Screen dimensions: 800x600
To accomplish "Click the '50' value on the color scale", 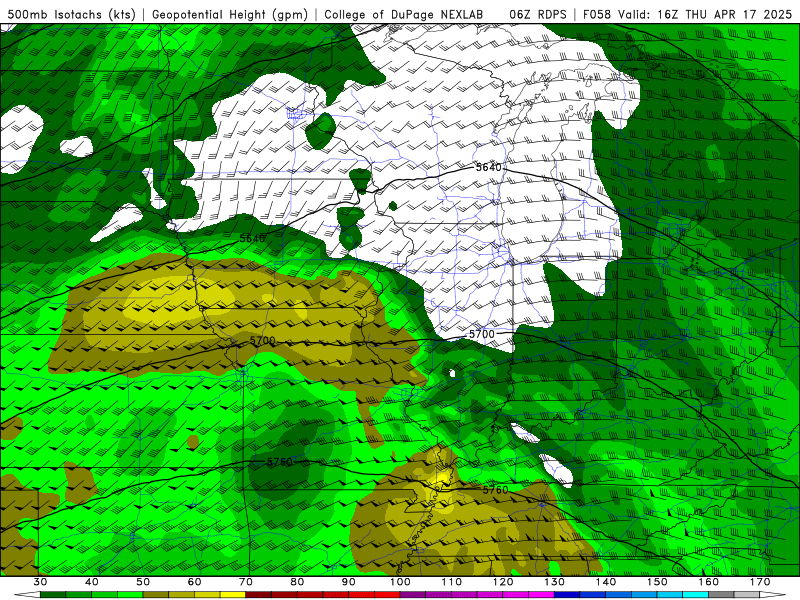I will point(143,582).
